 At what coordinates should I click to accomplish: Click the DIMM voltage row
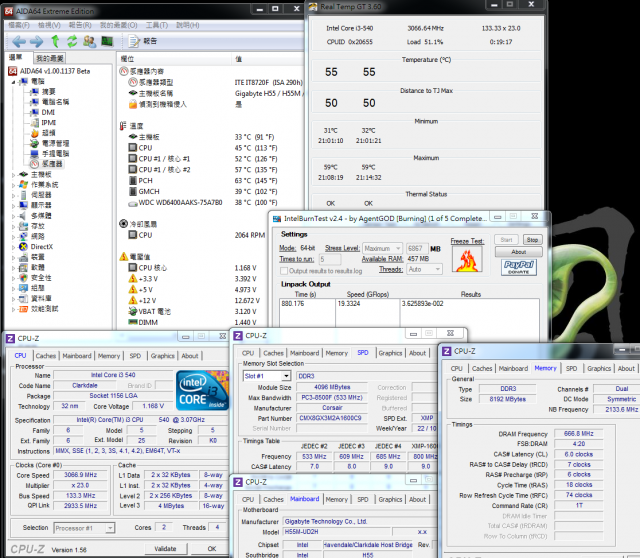click(194, 322)
